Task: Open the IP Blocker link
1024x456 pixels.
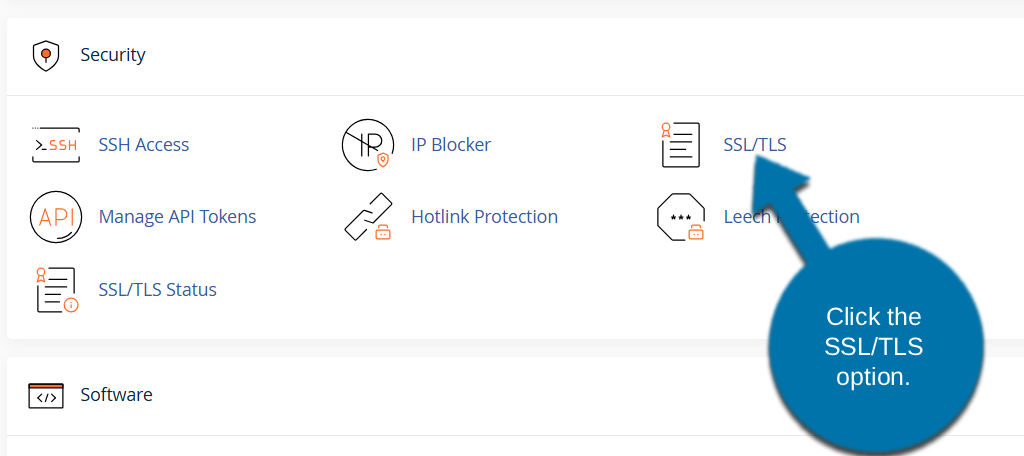Action: click(x=451, y=145)
